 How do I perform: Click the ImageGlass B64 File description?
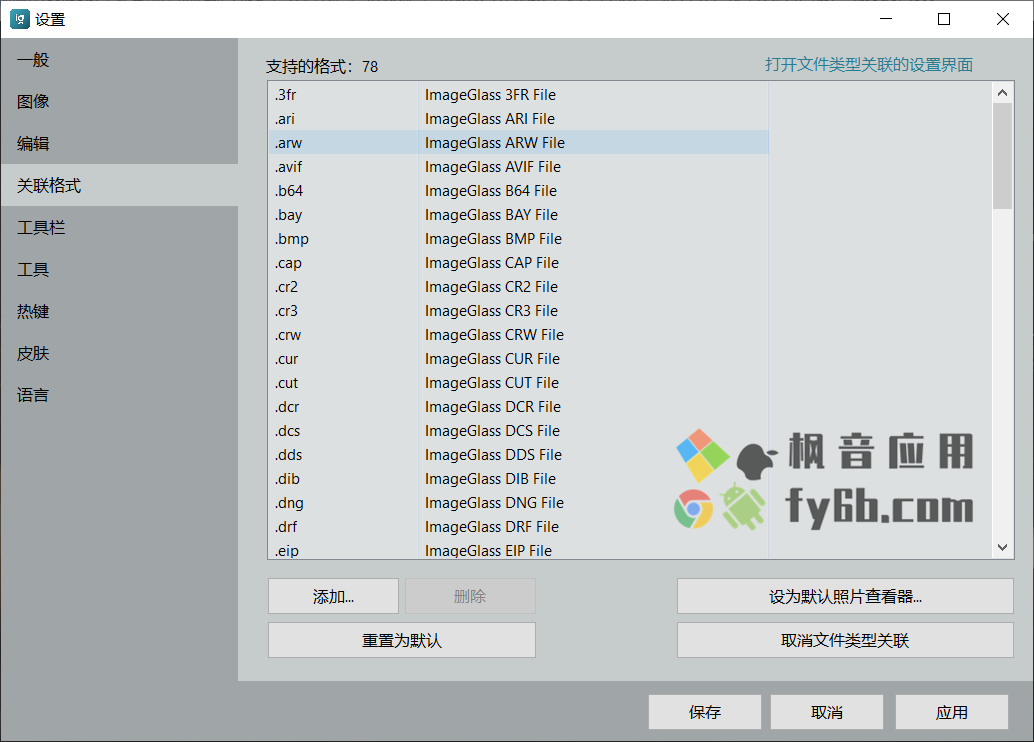click(x=491, y=191)
